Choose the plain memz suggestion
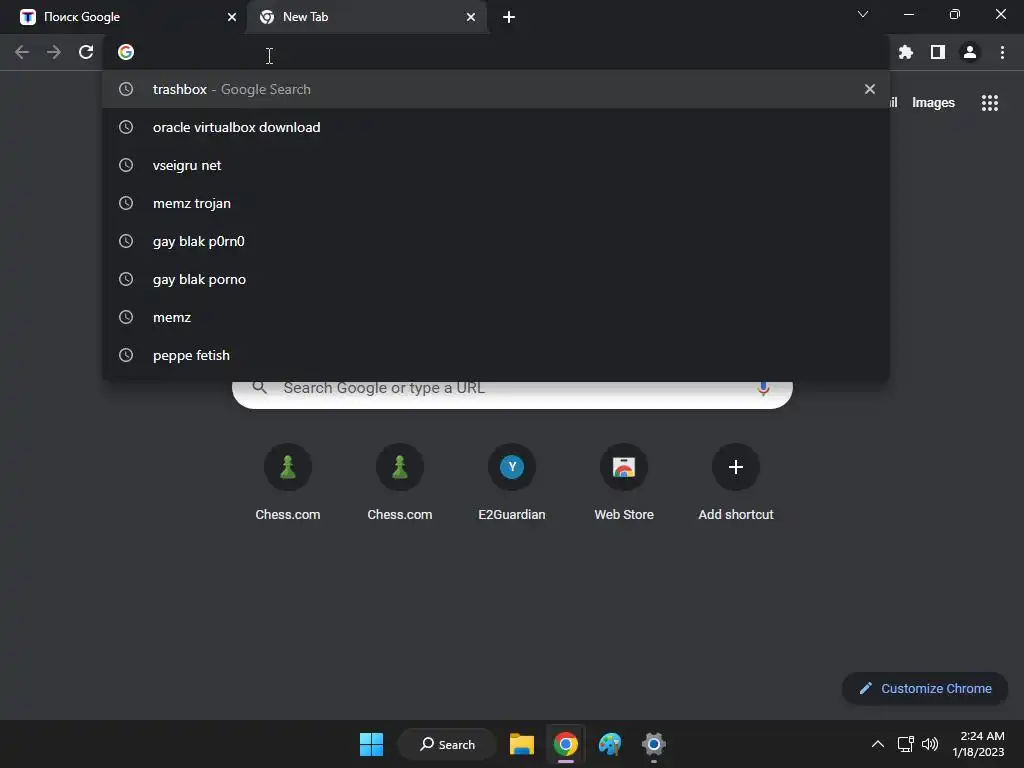1024x768 pixels. 496,317
